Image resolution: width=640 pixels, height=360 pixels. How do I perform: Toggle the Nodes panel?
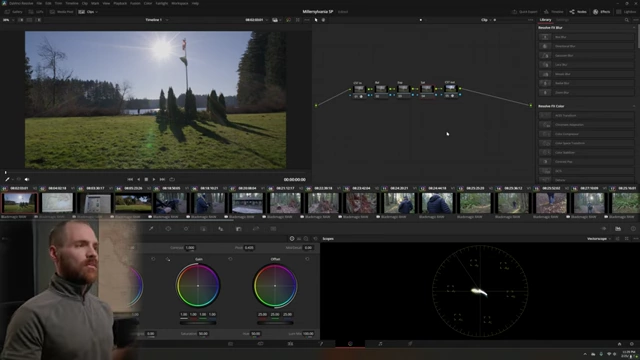pos(578,12)
